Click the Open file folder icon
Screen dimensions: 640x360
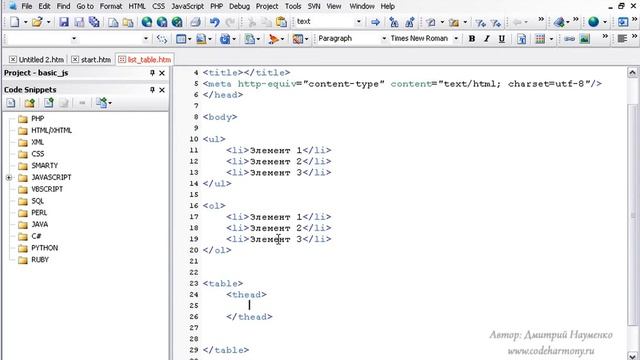pyautogui.click(x=37, y=22)
